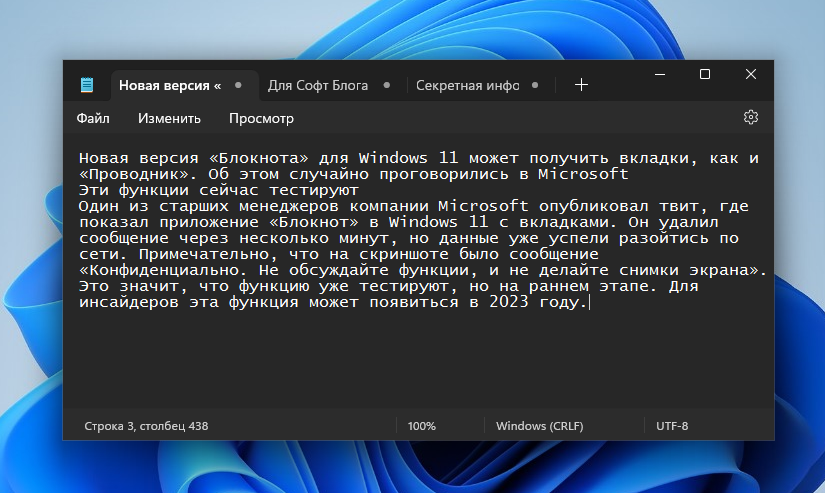Close the «Для Софт Блога» tab via its dot
The image size is (825, 493).
click(387, 85)
